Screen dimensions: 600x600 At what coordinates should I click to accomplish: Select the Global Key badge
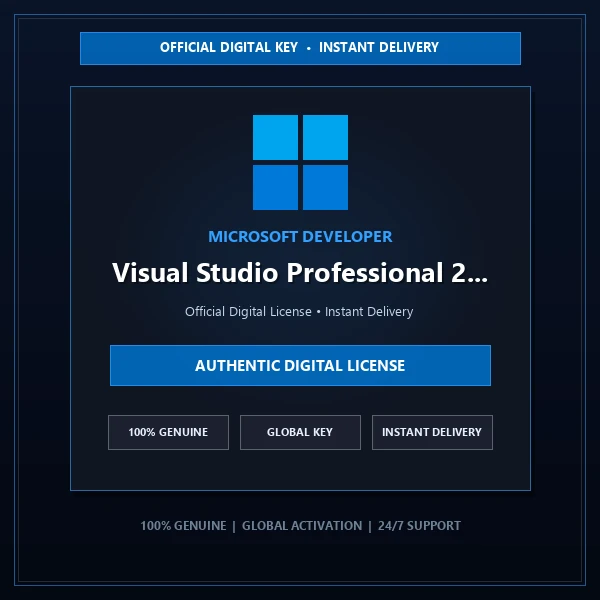(300, 432)
